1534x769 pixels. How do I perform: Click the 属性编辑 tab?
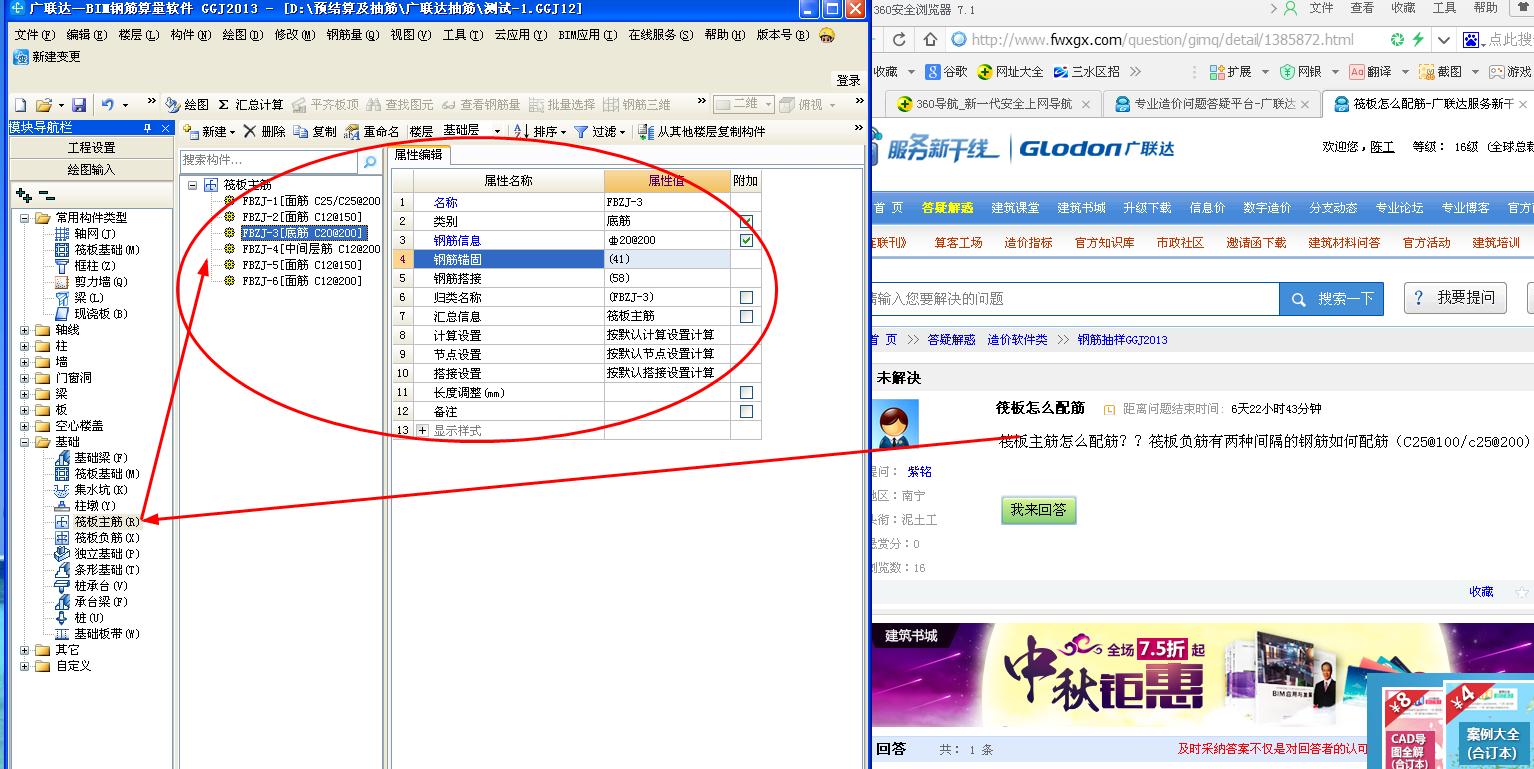point(418,155)
